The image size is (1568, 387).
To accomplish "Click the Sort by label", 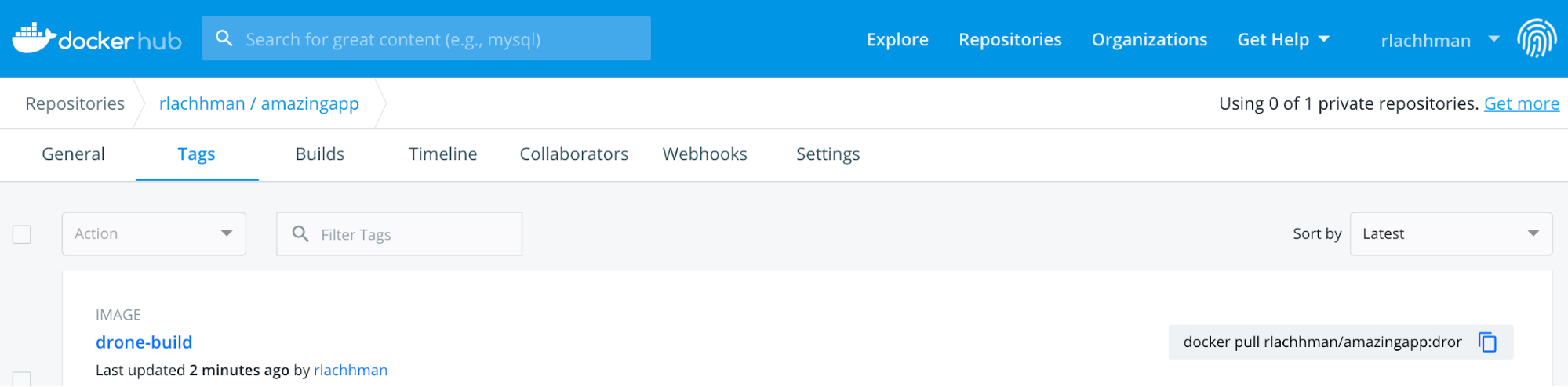I will point(1317,233).
